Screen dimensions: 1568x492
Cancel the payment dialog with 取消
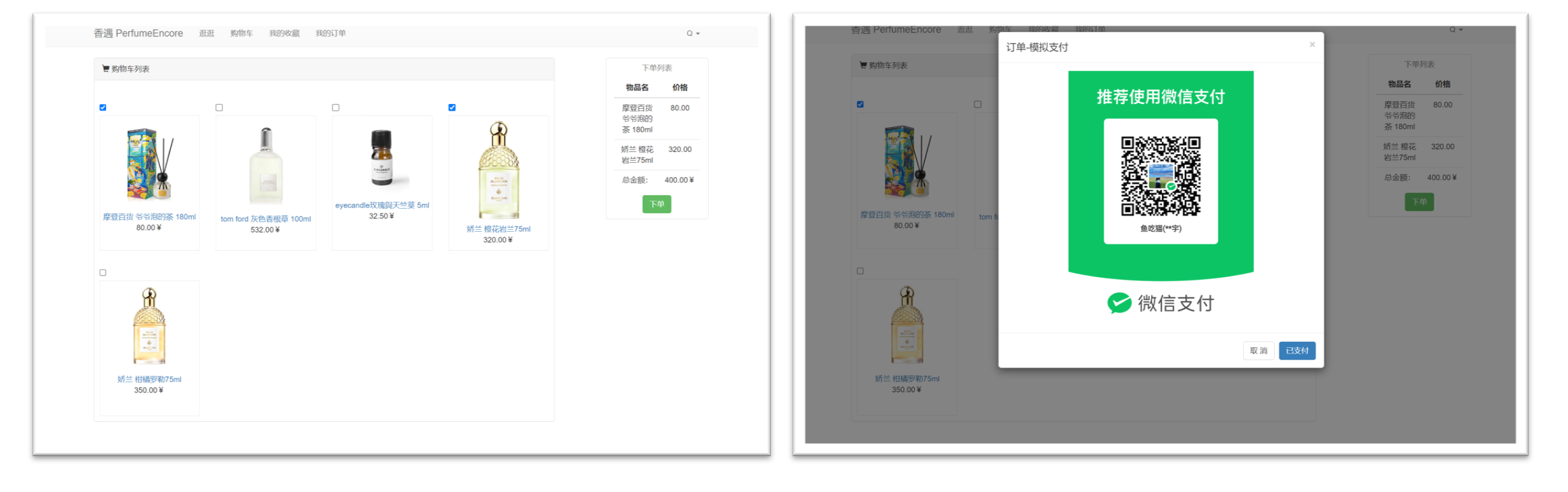pos(1259,351)
